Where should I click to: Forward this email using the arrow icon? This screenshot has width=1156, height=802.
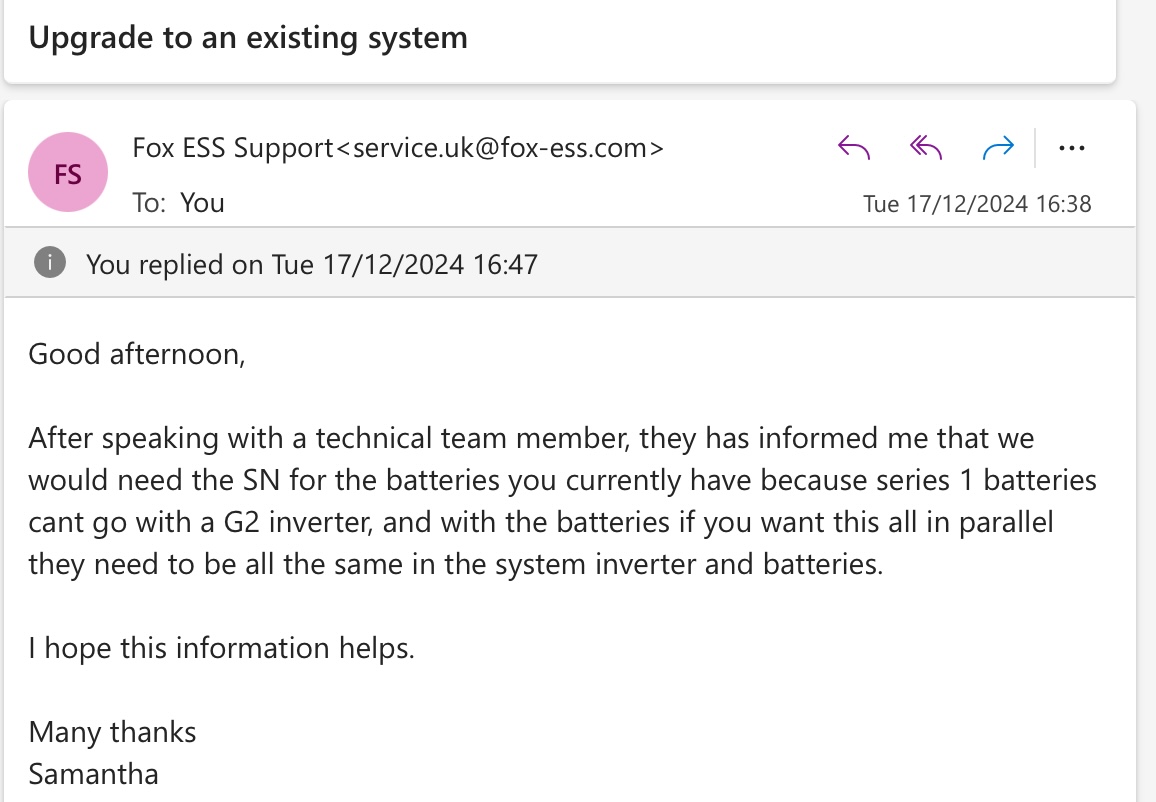998,149
